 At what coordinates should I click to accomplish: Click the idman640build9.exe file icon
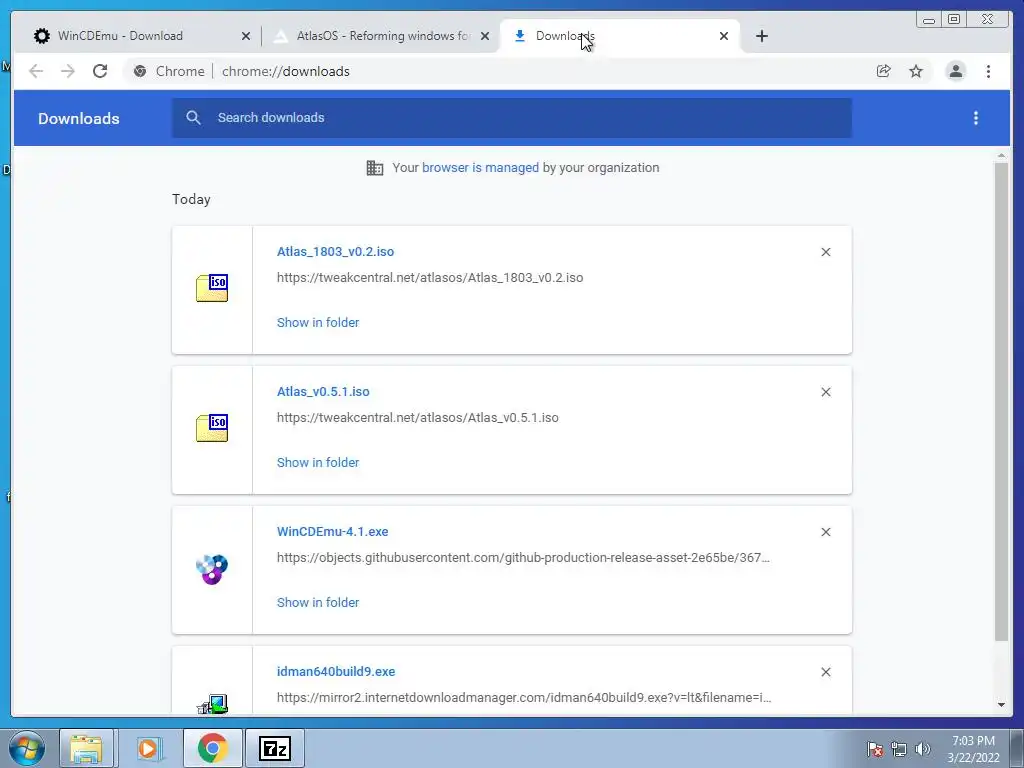[x=212, y=704]
